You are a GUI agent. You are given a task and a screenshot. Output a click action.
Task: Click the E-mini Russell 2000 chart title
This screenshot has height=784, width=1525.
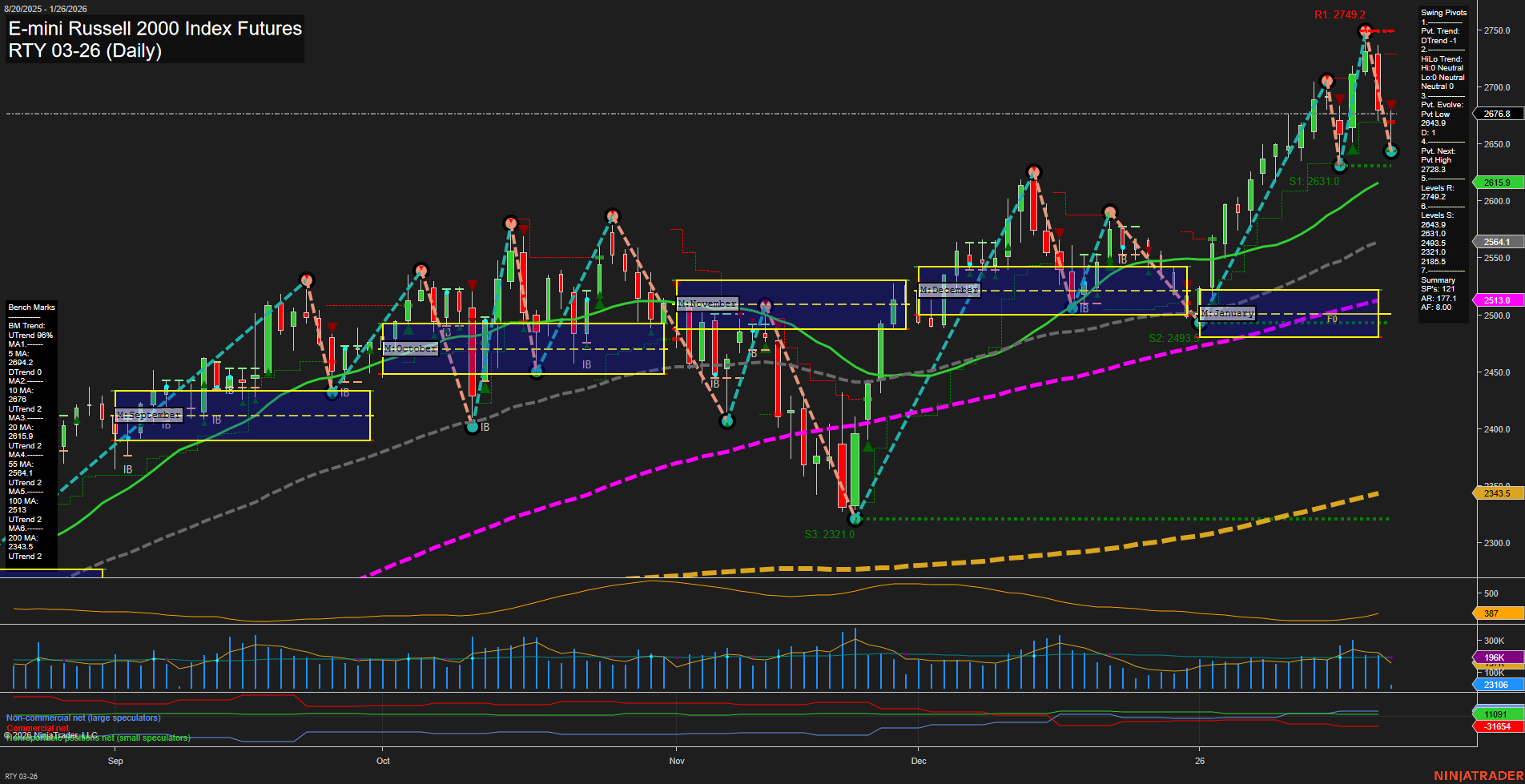tap(155, 29)
